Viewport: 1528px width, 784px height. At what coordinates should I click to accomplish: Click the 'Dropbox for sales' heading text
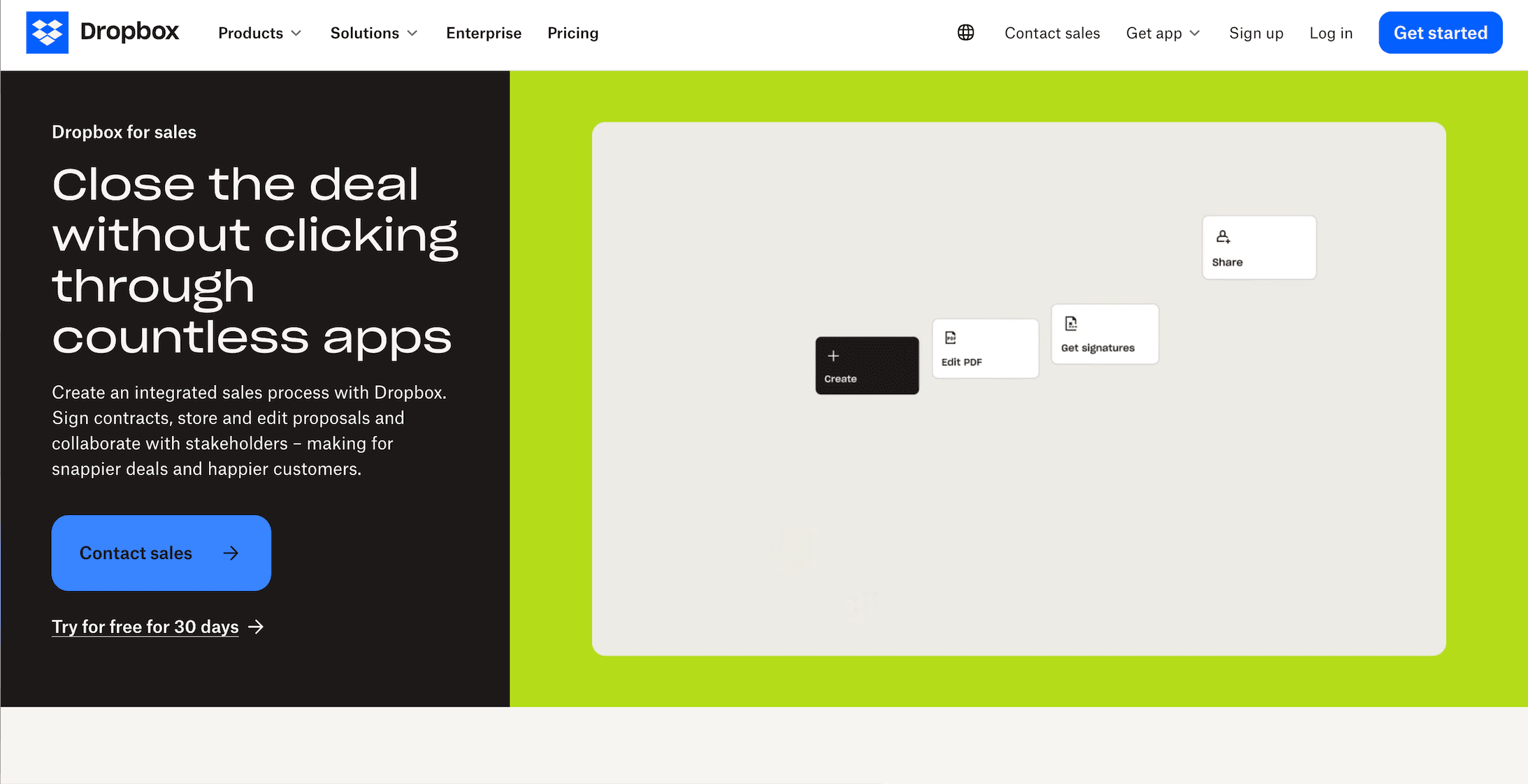124,132
